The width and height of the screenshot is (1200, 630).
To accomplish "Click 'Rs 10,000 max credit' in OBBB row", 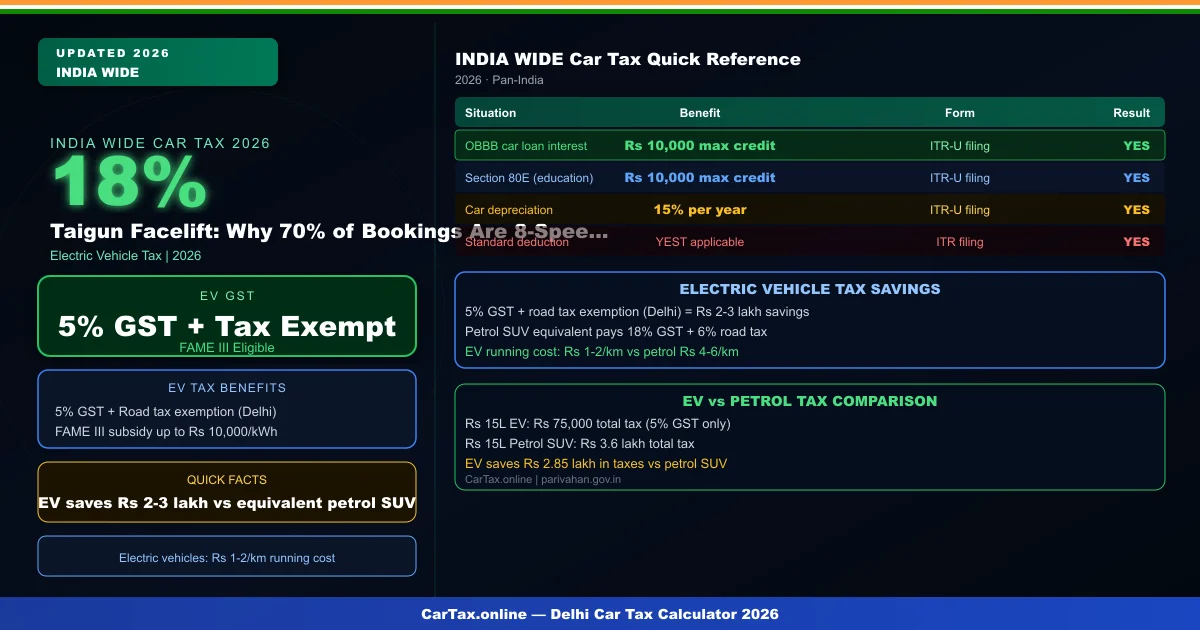I will pyautogui.click(x=700, y=146).
